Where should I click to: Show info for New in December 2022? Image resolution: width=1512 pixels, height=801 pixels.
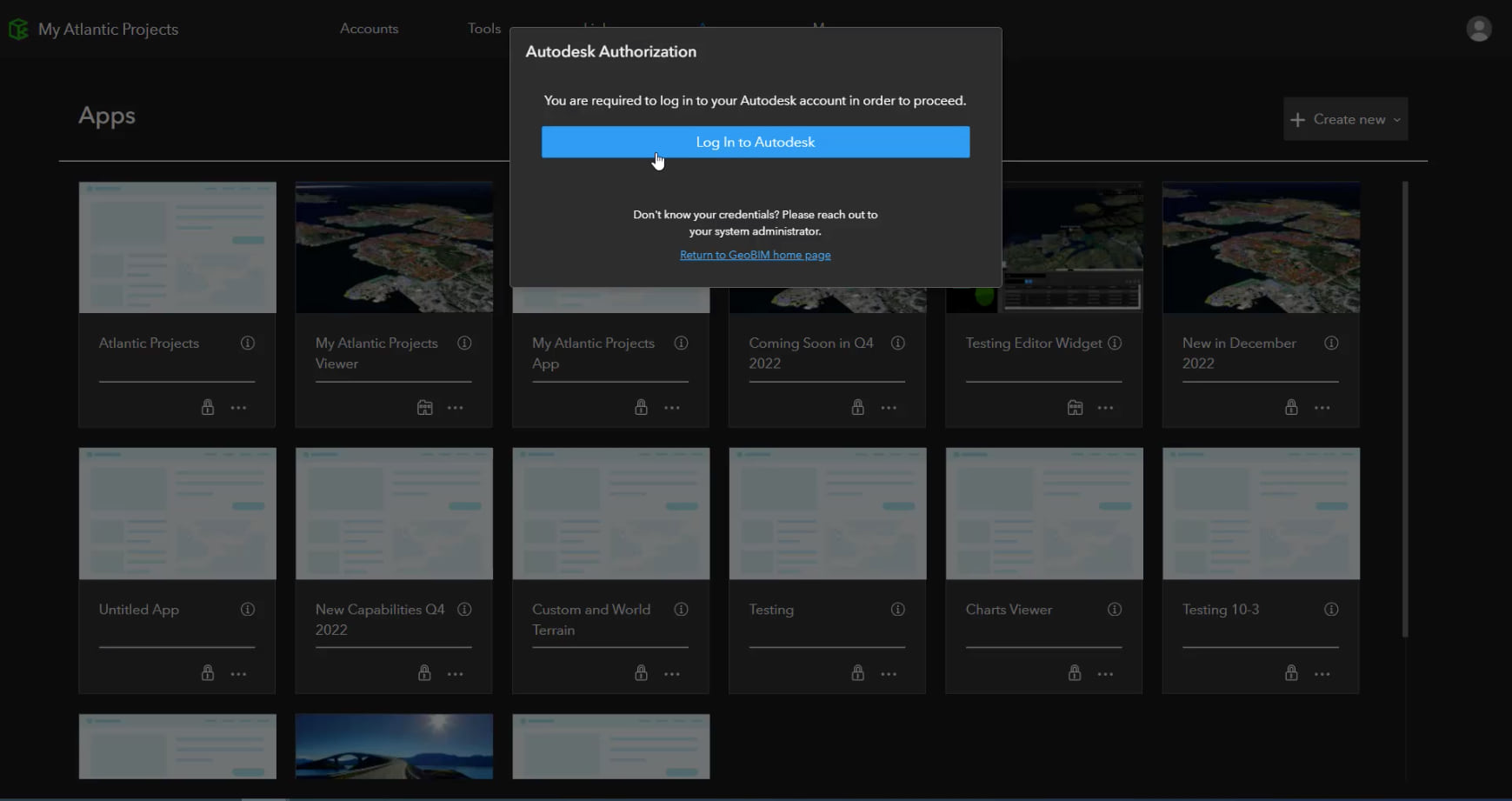point(1331,343)
